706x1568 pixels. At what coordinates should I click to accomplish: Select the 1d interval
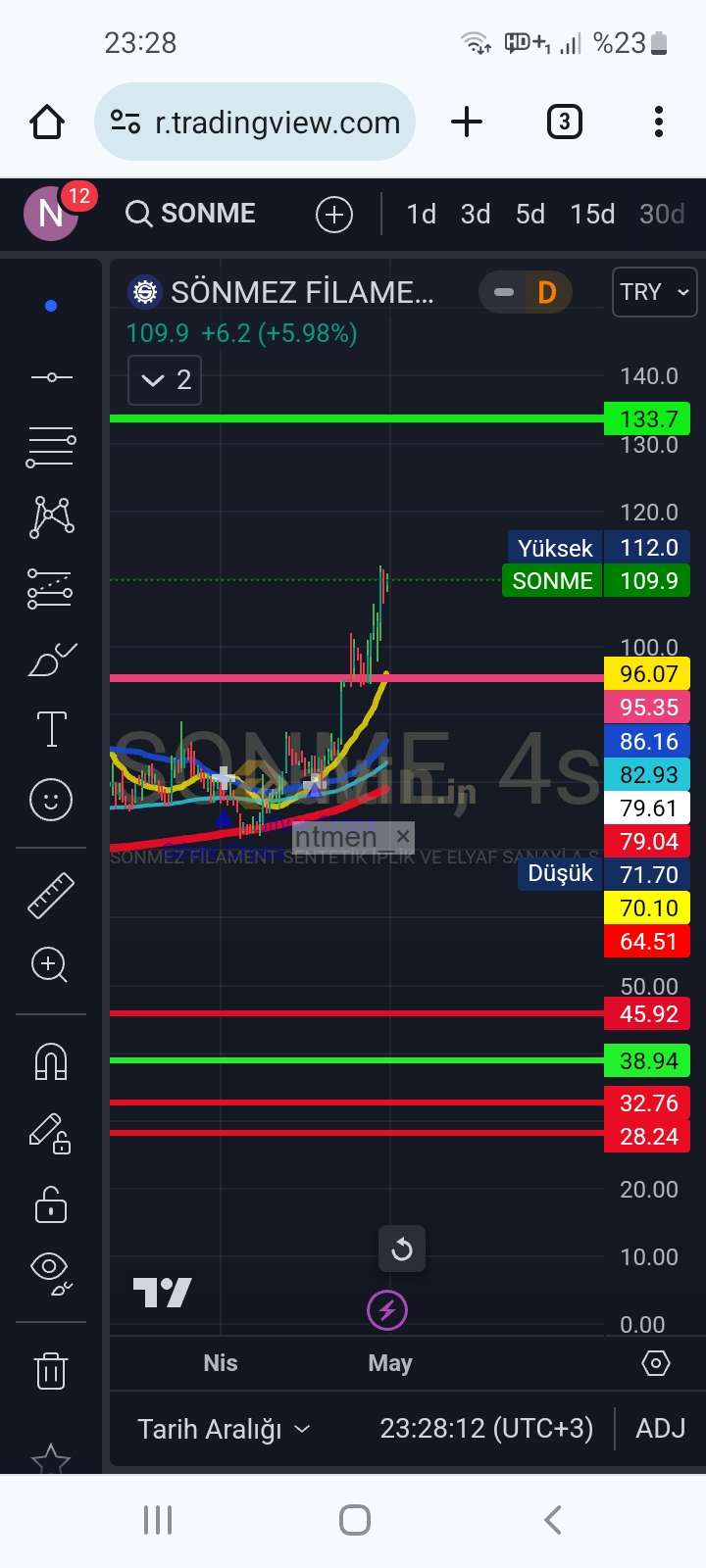pos(422,214)
